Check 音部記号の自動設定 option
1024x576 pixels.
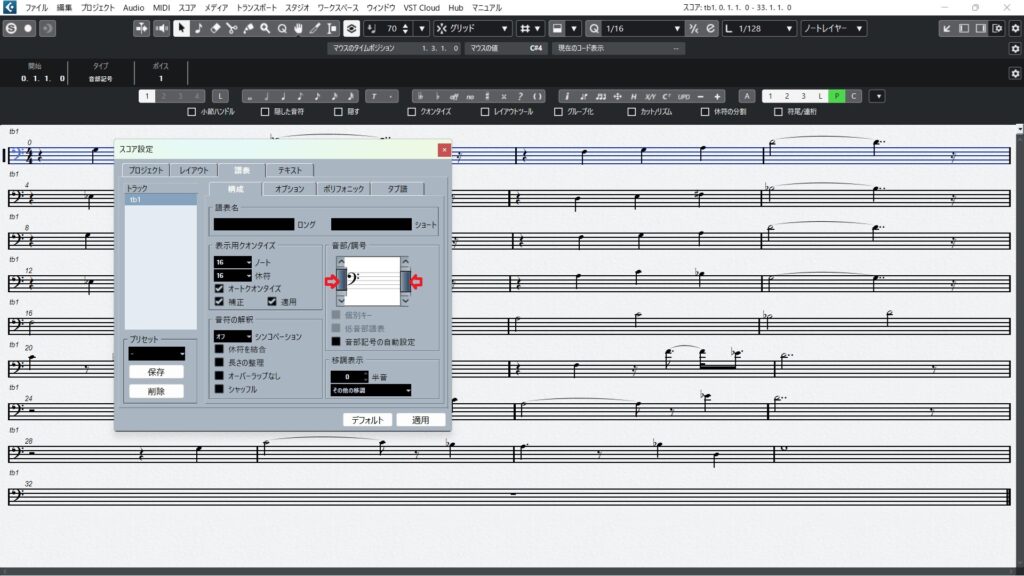click(x=336, y=341)
